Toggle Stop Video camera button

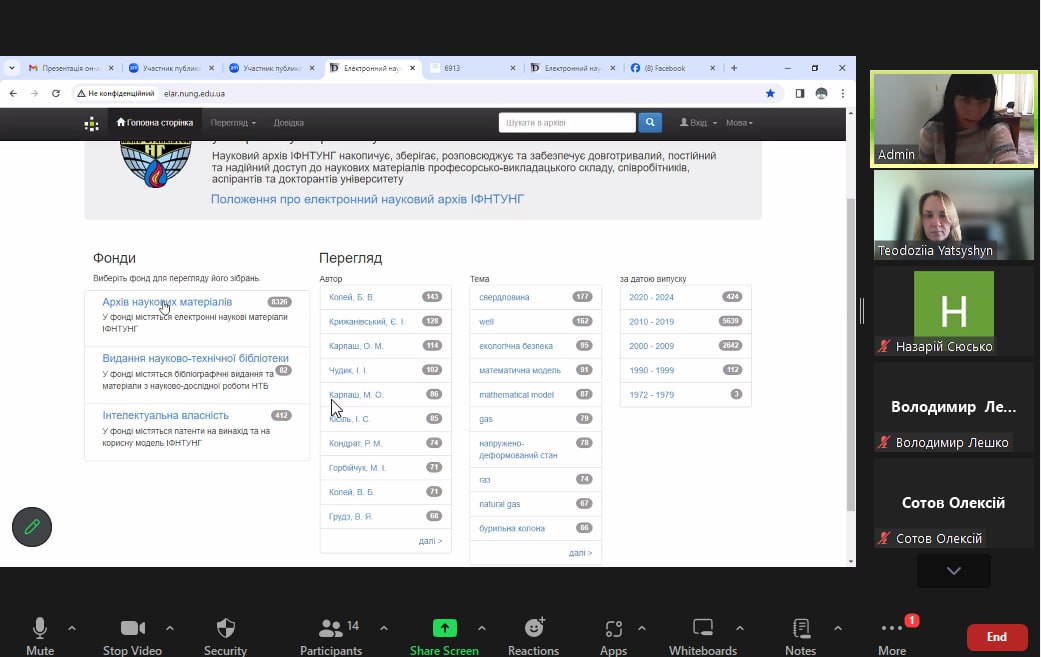click(x=132, y=629)
